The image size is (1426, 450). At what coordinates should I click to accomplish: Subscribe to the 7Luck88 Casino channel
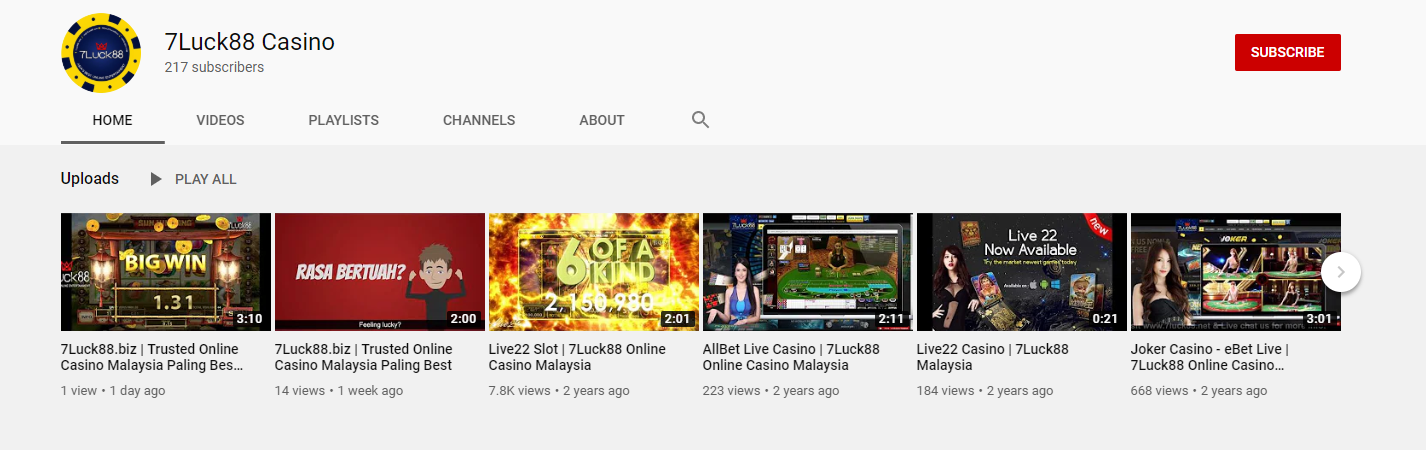click(1287, 52)
